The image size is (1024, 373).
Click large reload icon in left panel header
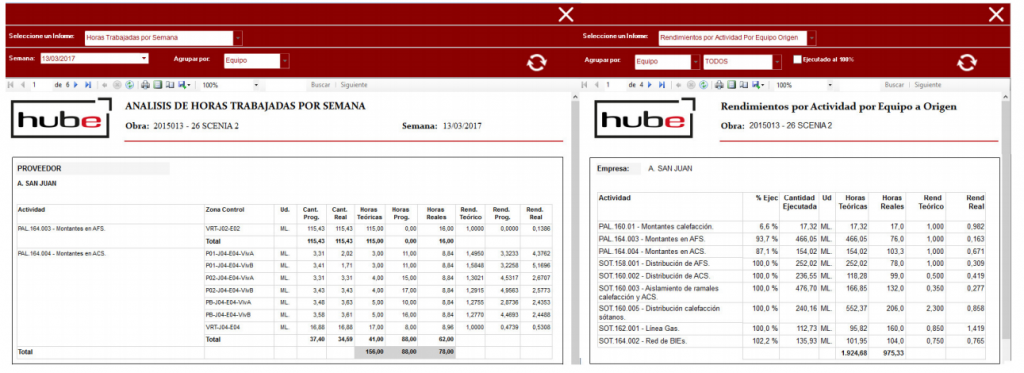point(537,63)
